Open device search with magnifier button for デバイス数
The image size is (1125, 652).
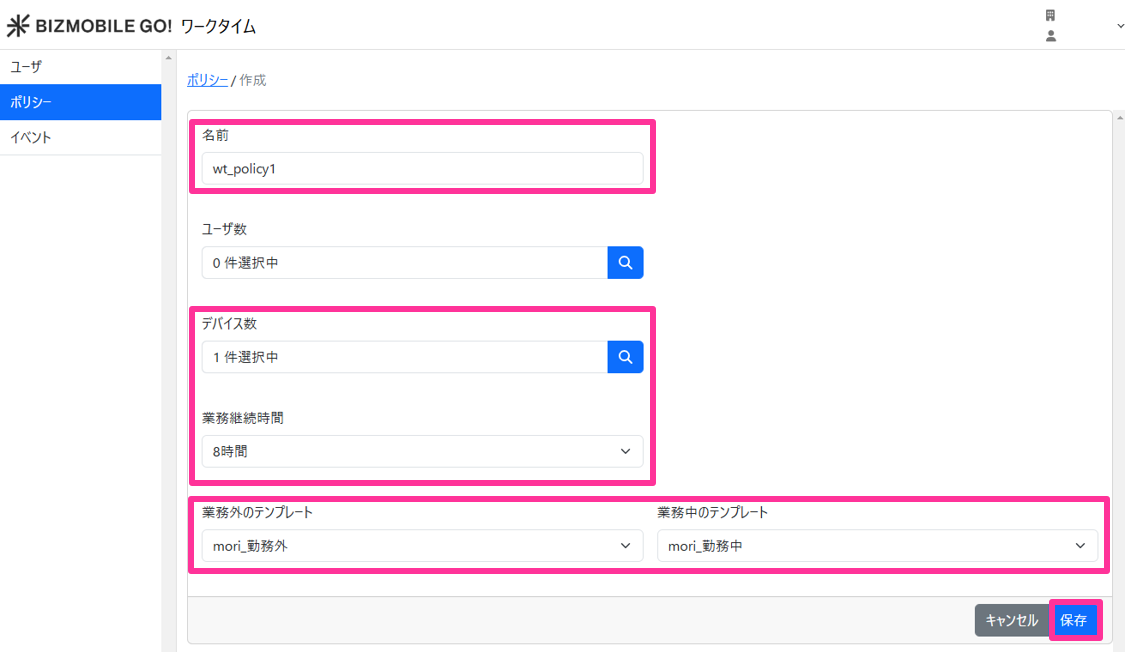(625, 357)
